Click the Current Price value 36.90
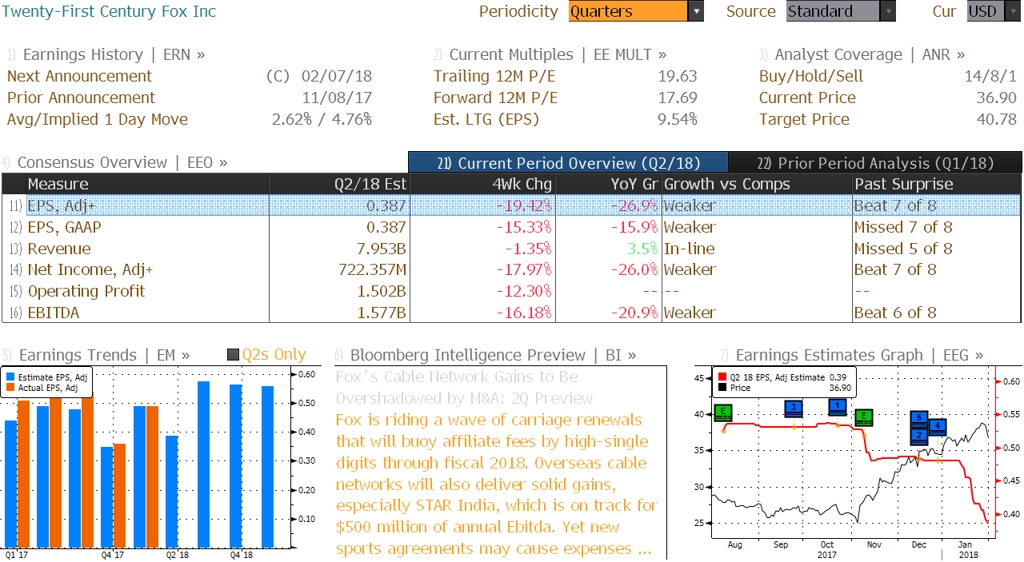Screen dimensions: 1024x562 pos(997,98)
